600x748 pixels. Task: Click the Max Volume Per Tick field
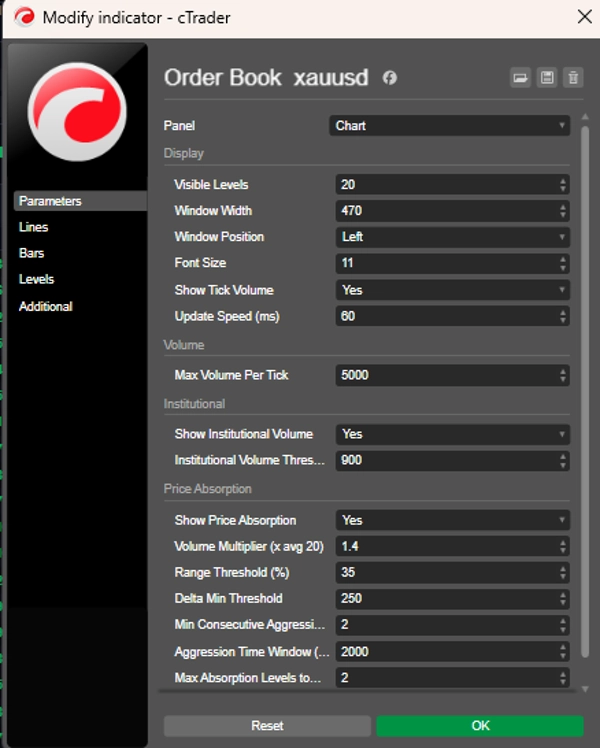pos(453,375)
